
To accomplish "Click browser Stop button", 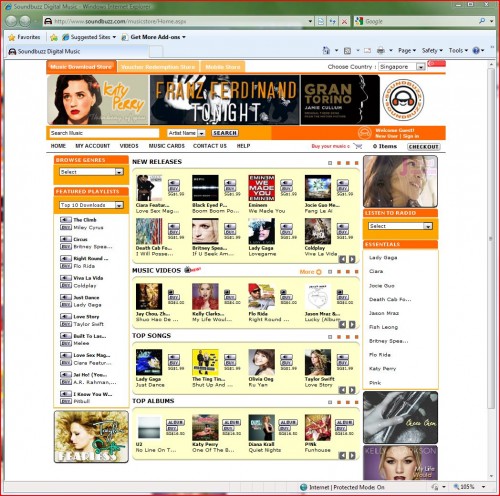I will click(x=344, y=21).
